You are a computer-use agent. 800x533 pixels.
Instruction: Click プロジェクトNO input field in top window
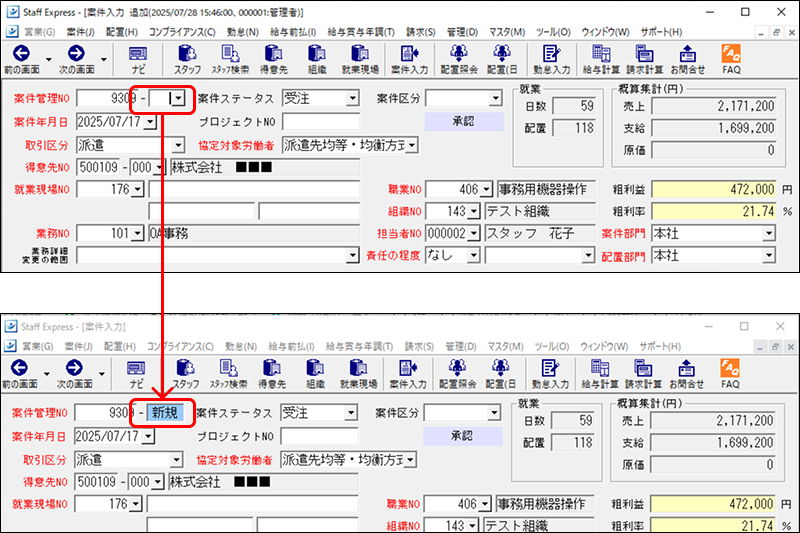(321, 122)
